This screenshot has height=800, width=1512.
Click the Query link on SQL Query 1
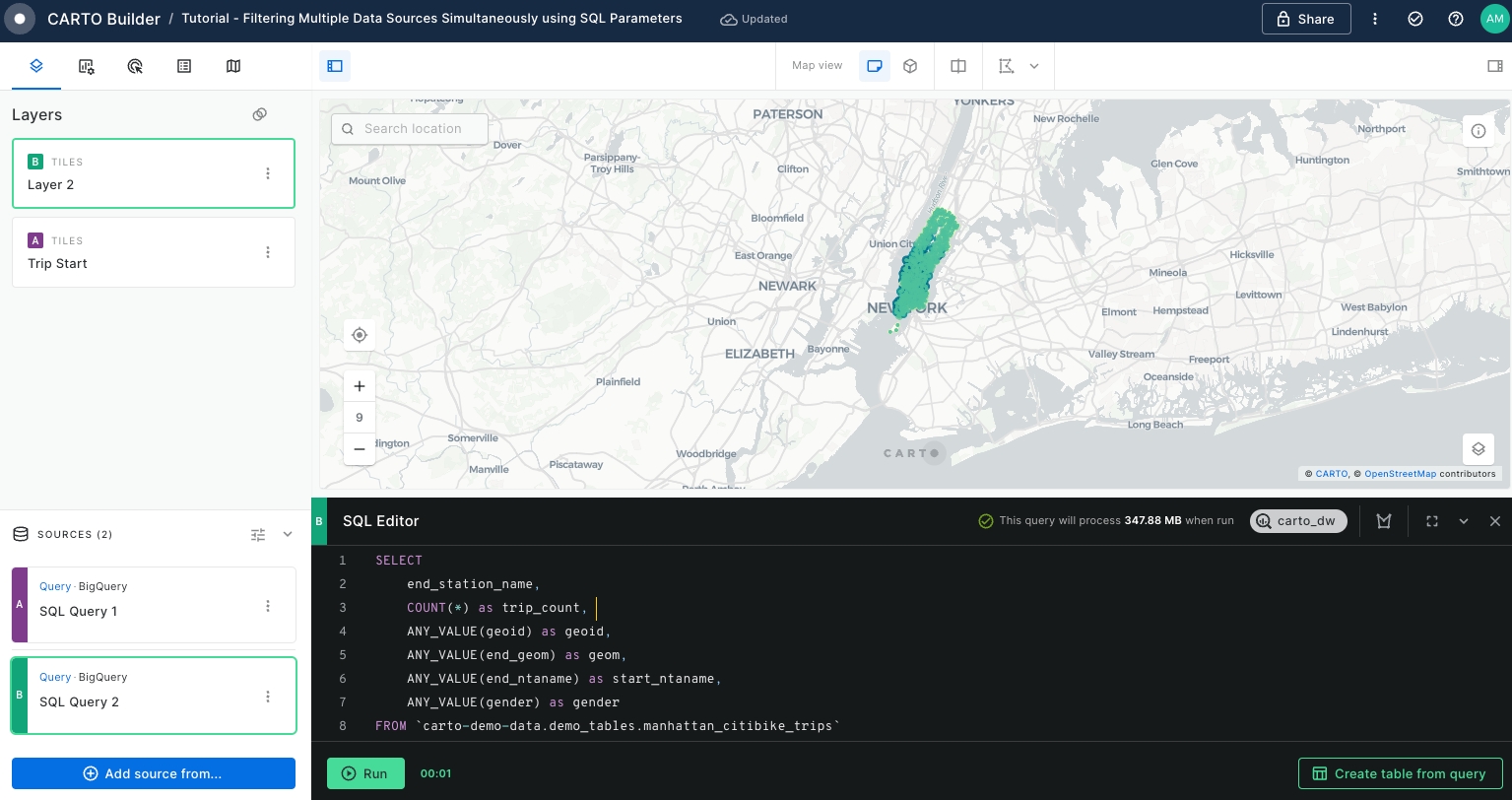pyautogui.click(x=55, y=586)
